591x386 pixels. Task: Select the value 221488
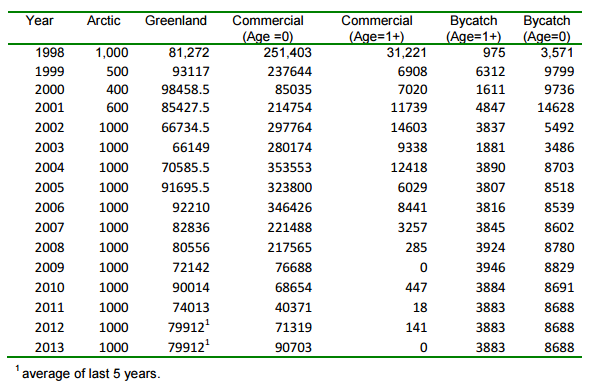coord(290,228)
